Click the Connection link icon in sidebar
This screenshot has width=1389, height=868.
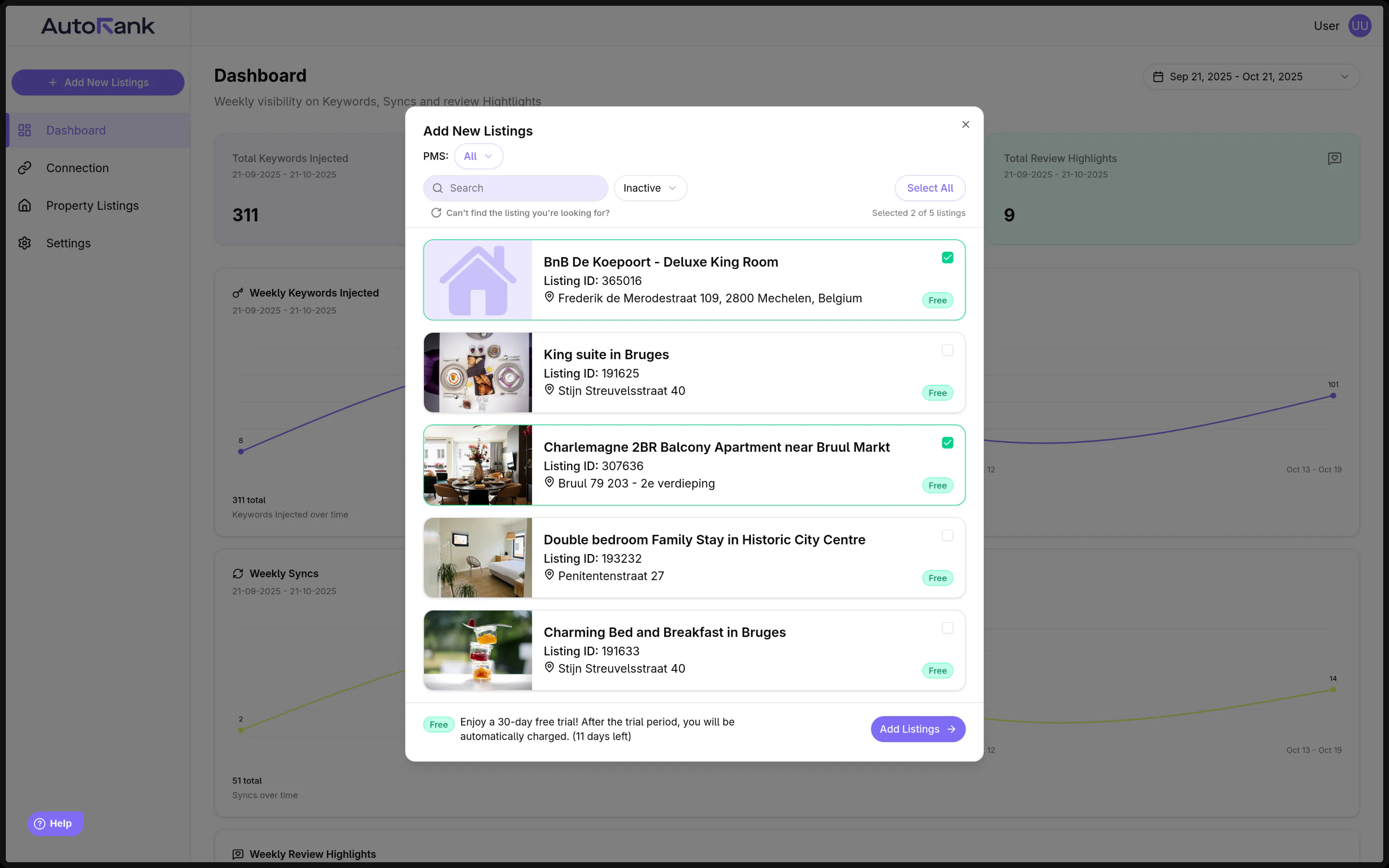click(25, 168)
